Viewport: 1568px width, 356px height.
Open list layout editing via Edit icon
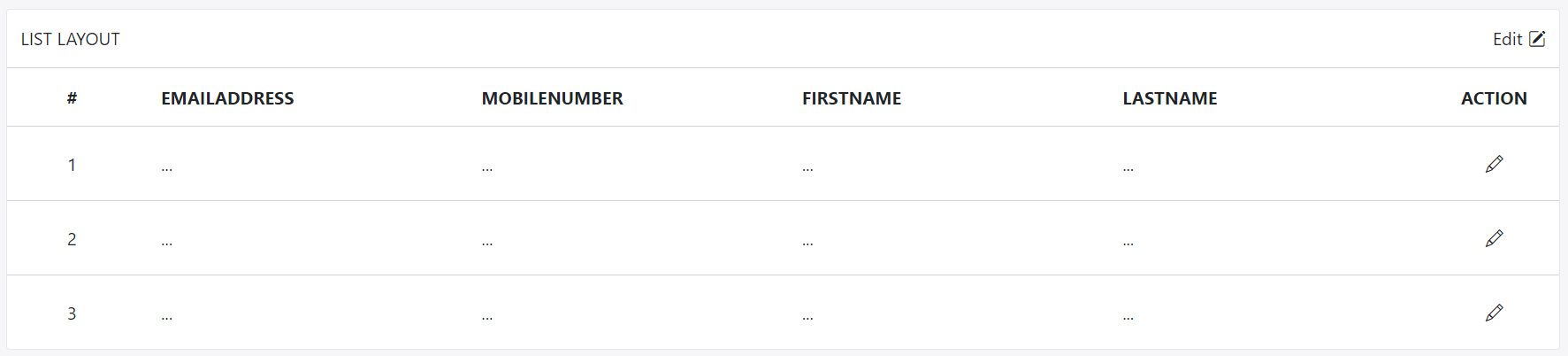(1537, 39)
